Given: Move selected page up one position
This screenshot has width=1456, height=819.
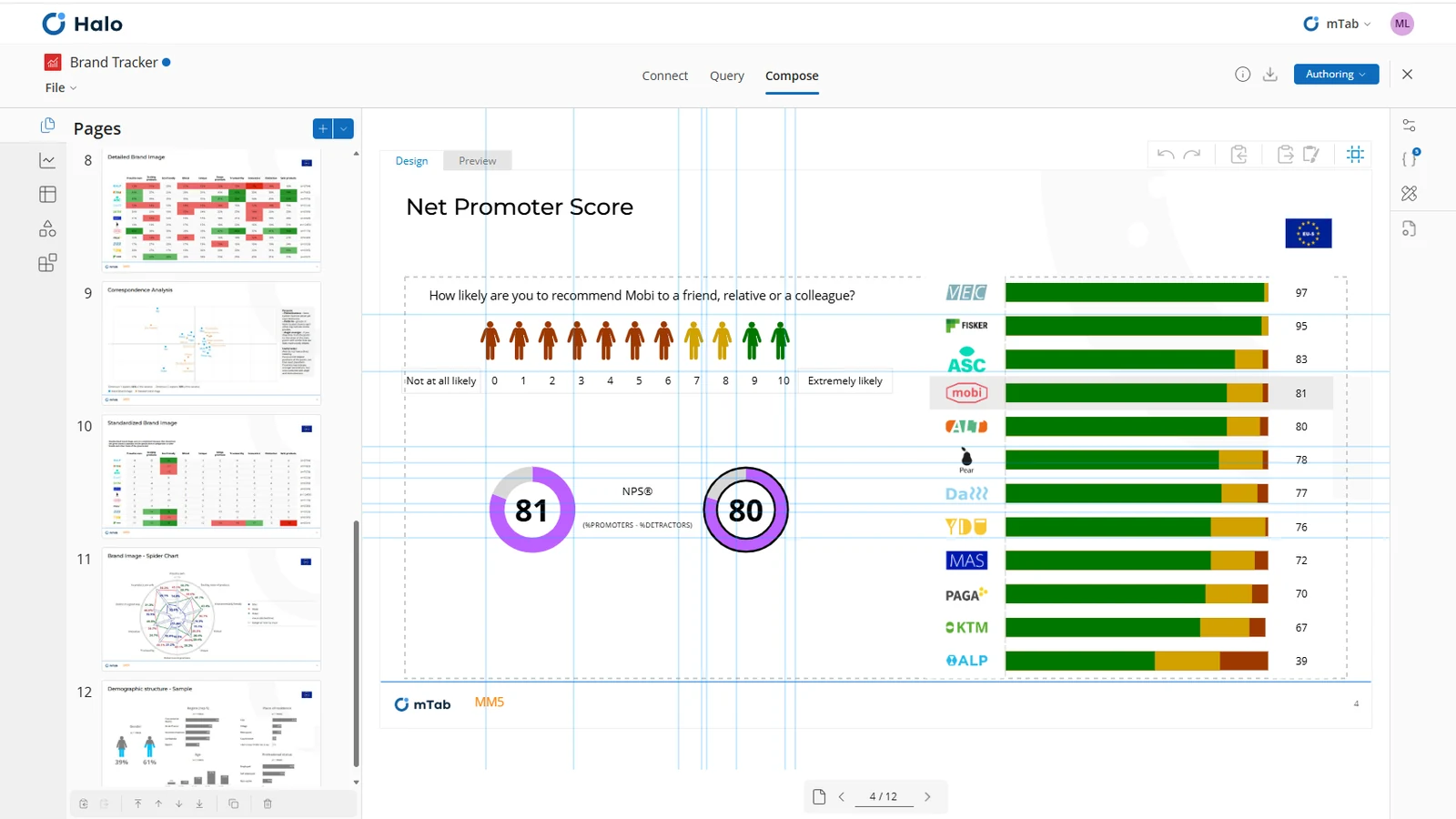Looking at the screenshot, I should (x=158, y=804).
